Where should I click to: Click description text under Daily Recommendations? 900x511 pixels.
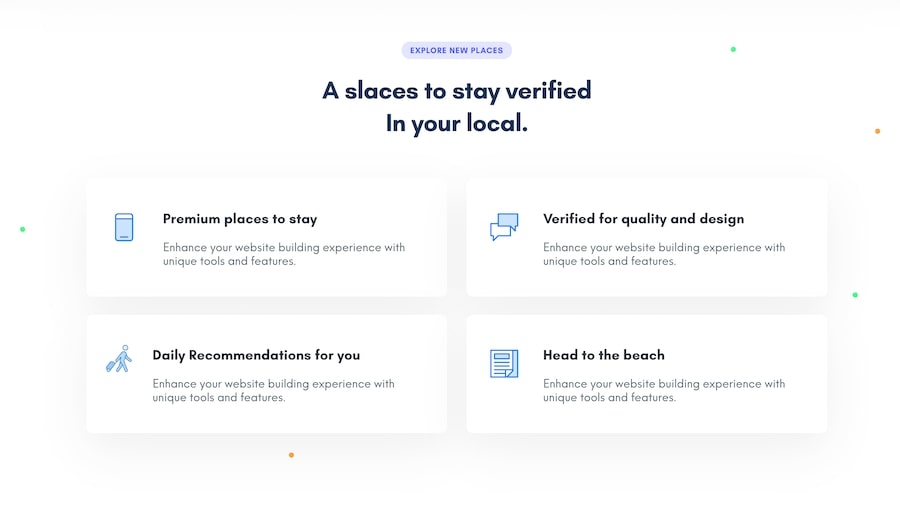tap(273, 390)
